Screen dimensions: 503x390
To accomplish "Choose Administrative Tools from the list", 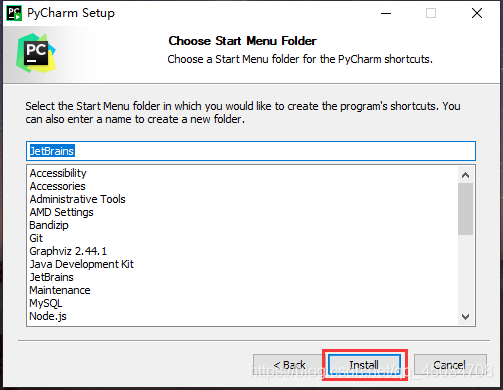I will tap(78, 199).
